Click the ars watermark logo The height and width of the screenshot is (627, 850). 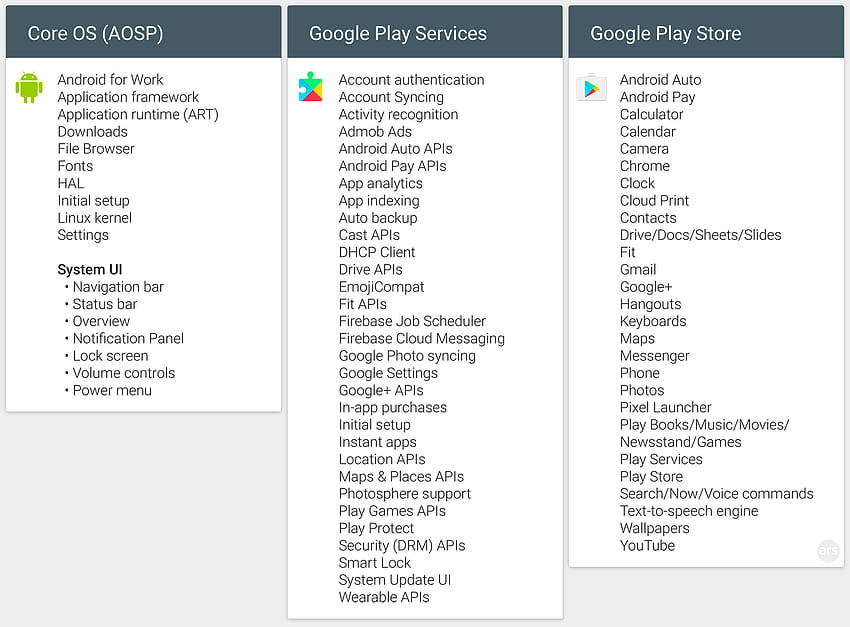point(828,551)
